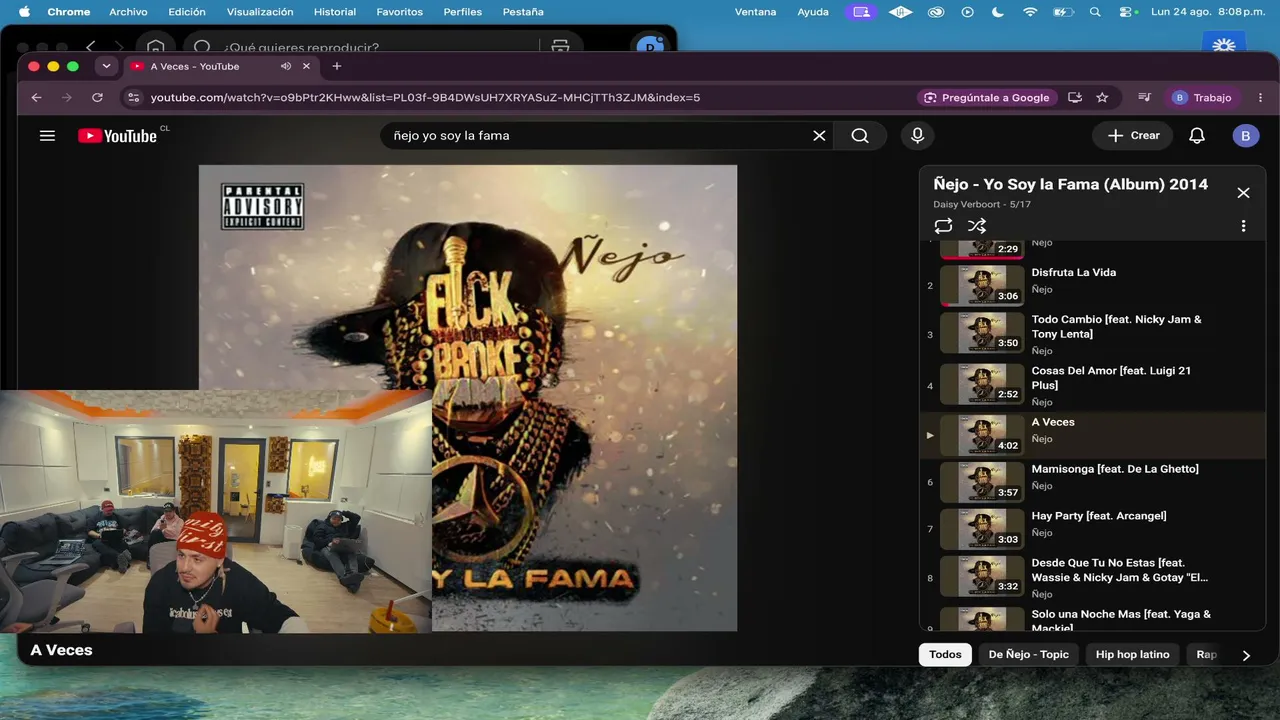This screenshot has height=720, width=1280.
Task: Click the Disfruta La Vida thumbnail
Action: point(982,285)
